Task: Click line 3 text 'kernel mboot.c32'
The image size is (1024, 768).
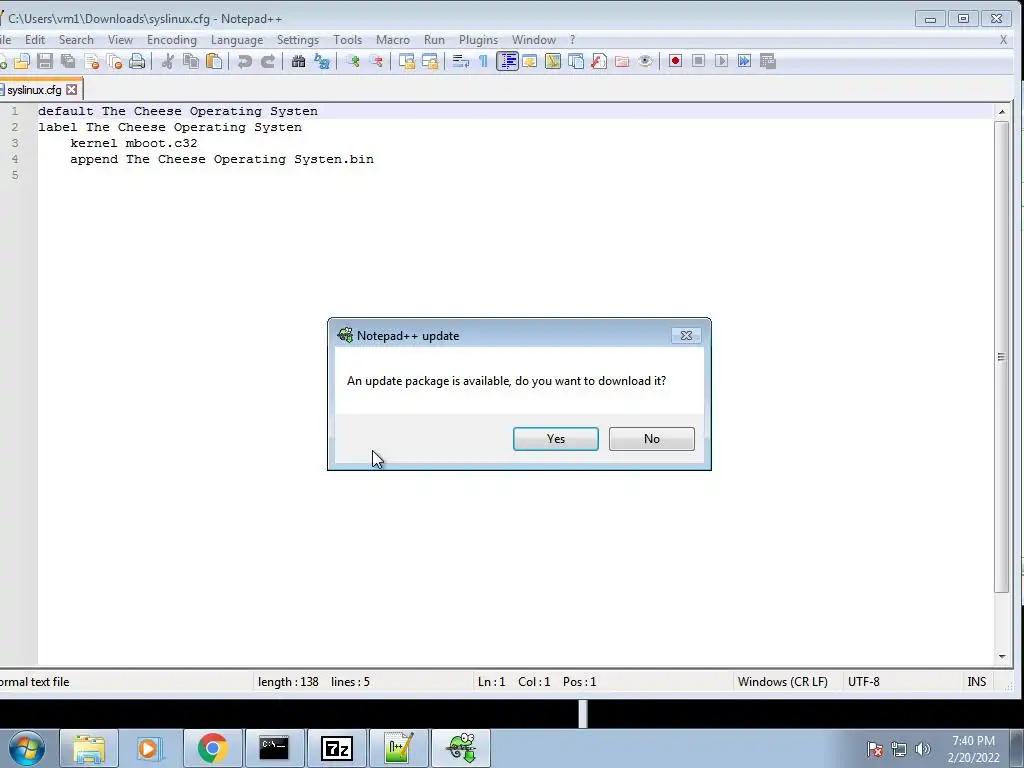Action: 134,143
